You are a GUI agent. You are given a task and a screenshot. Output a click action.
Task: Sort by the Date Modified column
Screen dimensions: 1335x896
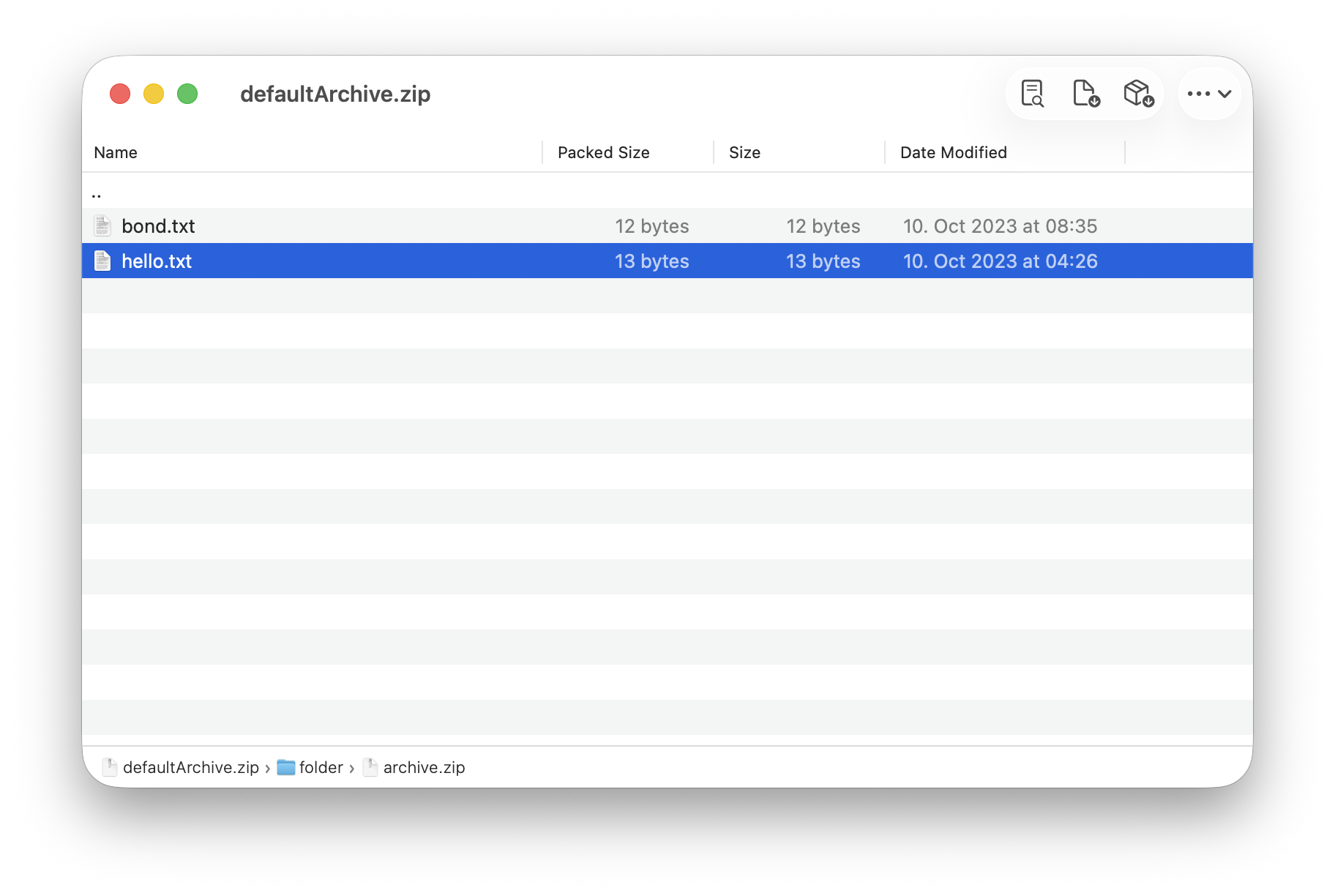[x=953, y=152]
